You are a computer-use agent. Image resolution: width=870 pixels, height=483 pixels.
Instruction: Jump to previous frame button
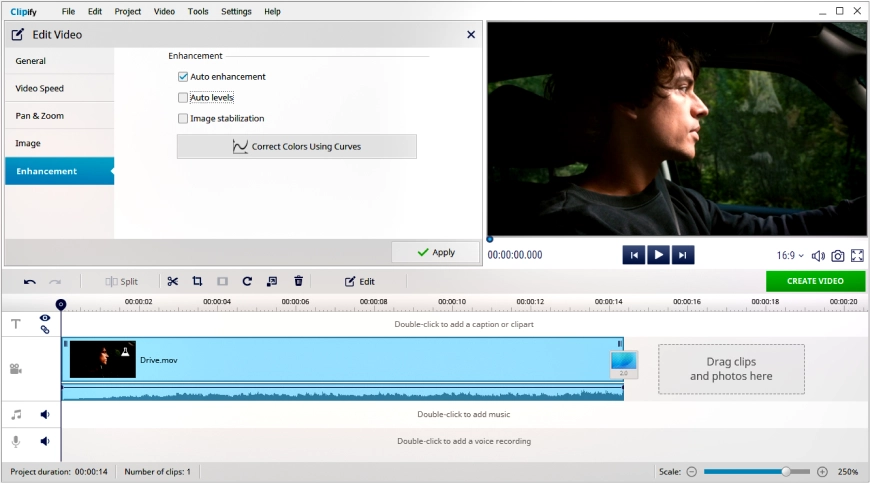[634, 255]
